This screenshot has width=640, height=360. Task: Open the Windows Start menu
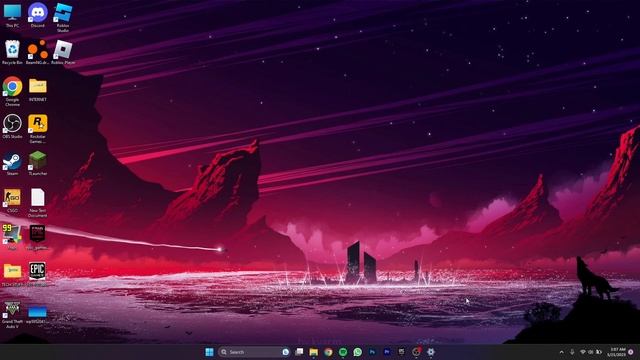pyautogui.click(x=209, y=352)
